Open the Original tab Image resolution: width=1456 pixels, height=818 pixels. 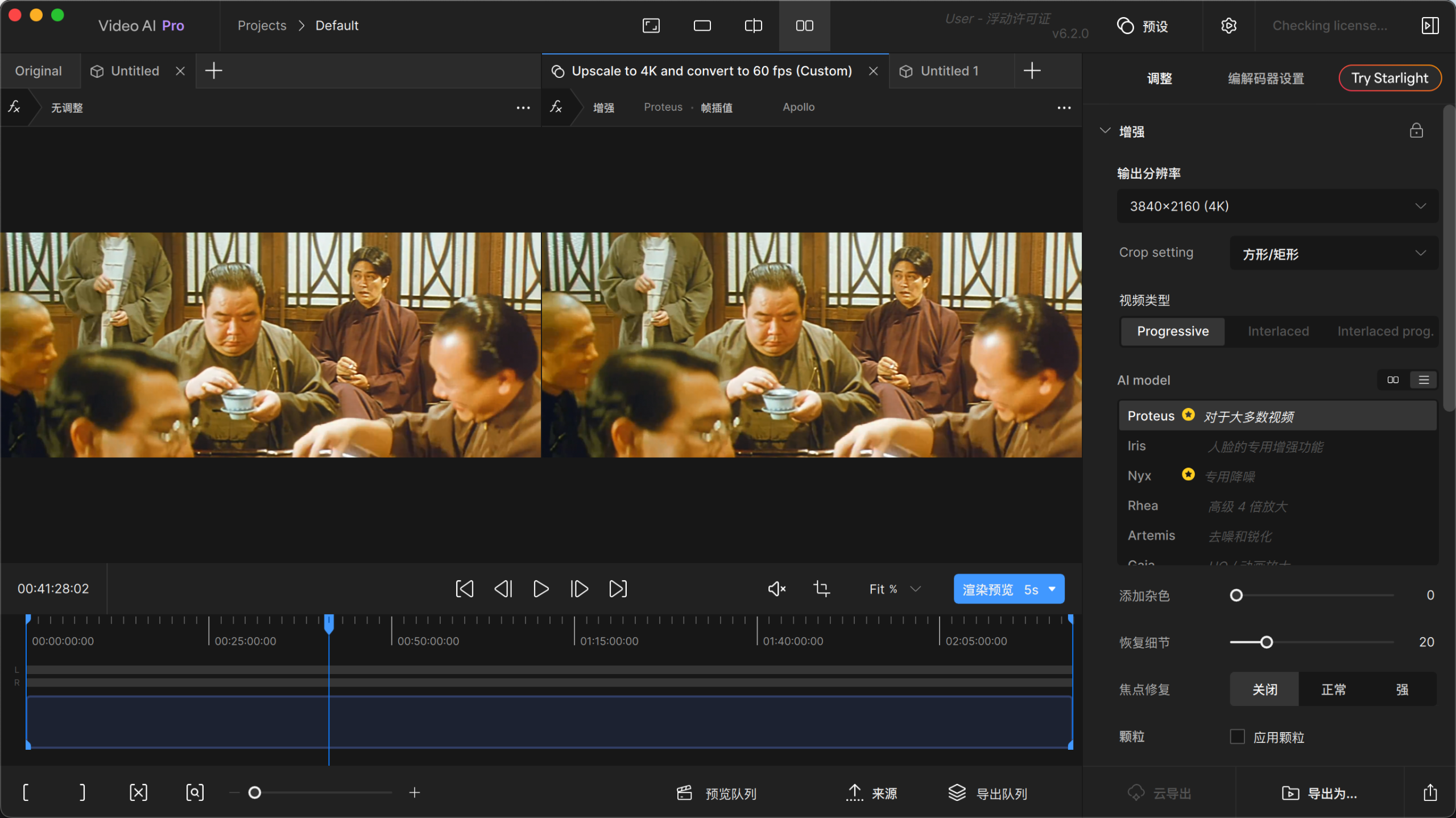click(x=39, y=71)
